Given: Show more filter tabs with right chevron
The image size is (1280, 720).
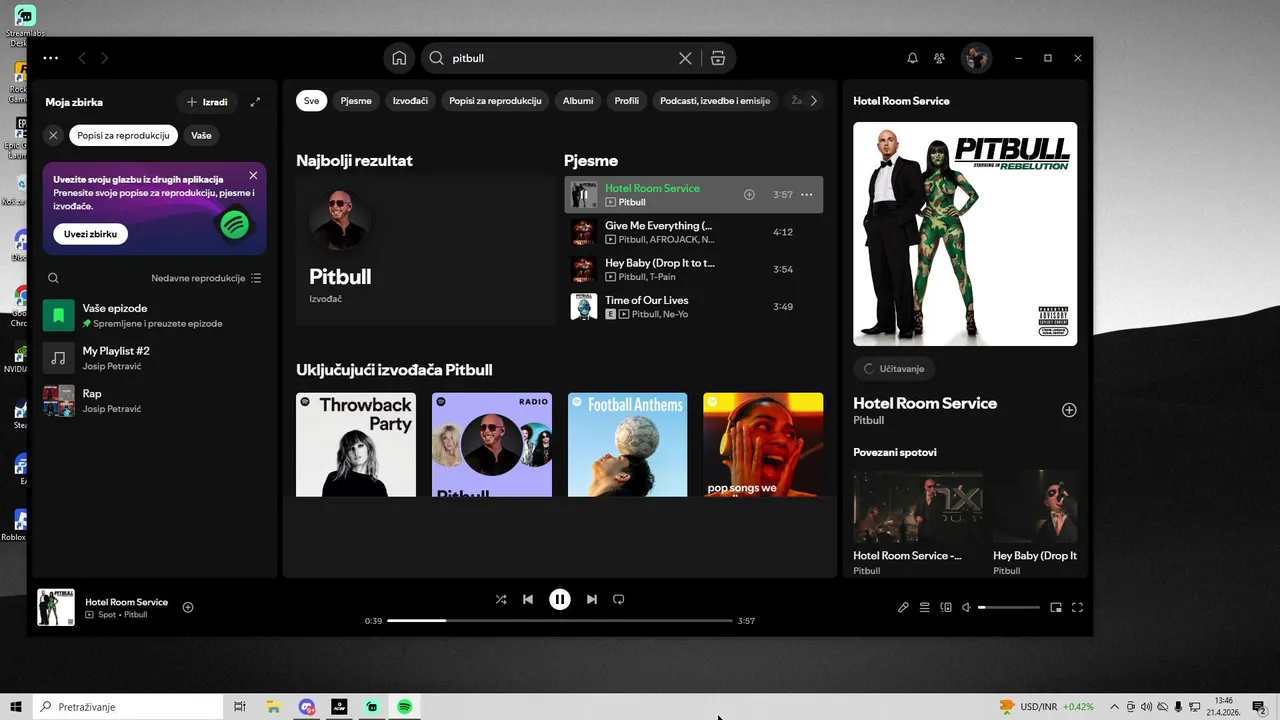Looking at the screenshot, I should click(814, 101).
